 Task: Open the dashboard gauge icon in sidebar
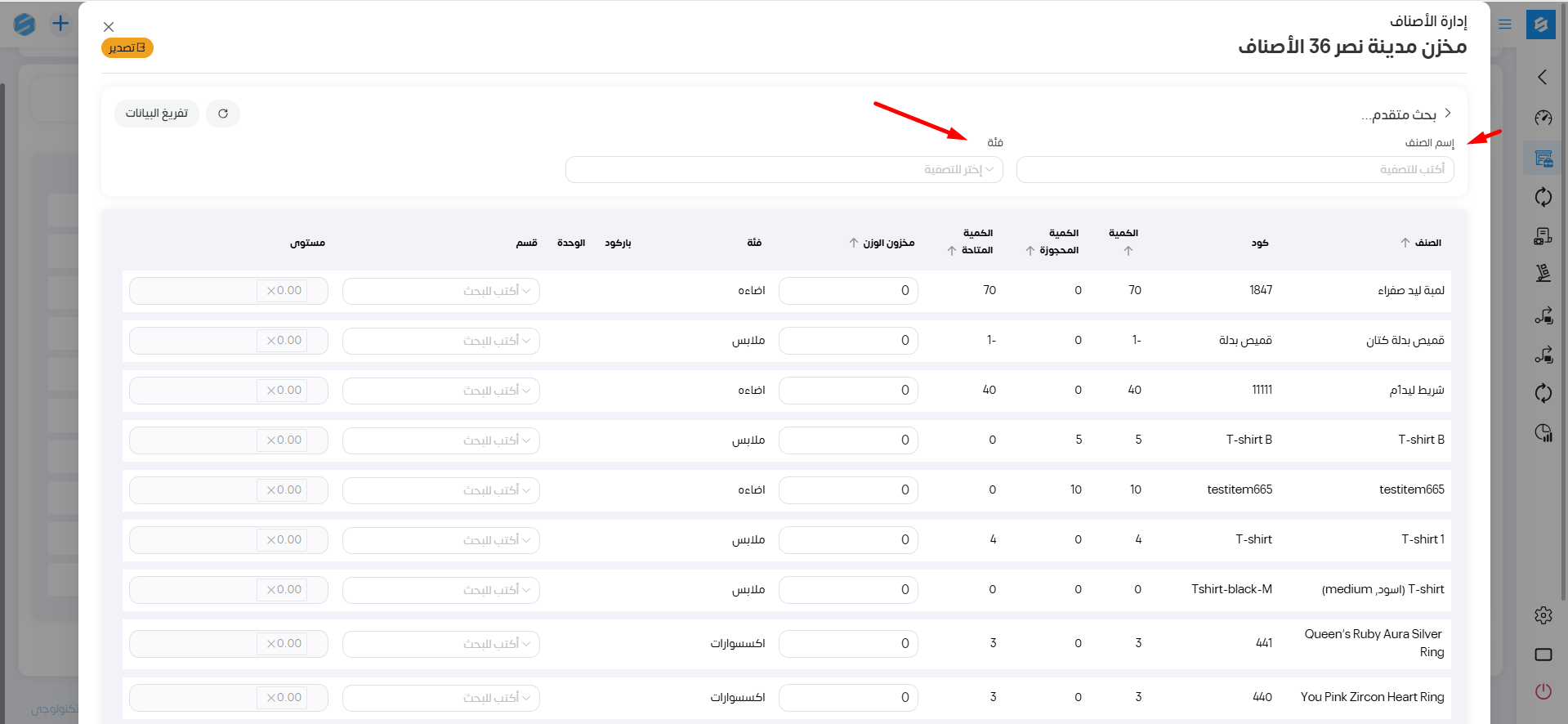1543,118
